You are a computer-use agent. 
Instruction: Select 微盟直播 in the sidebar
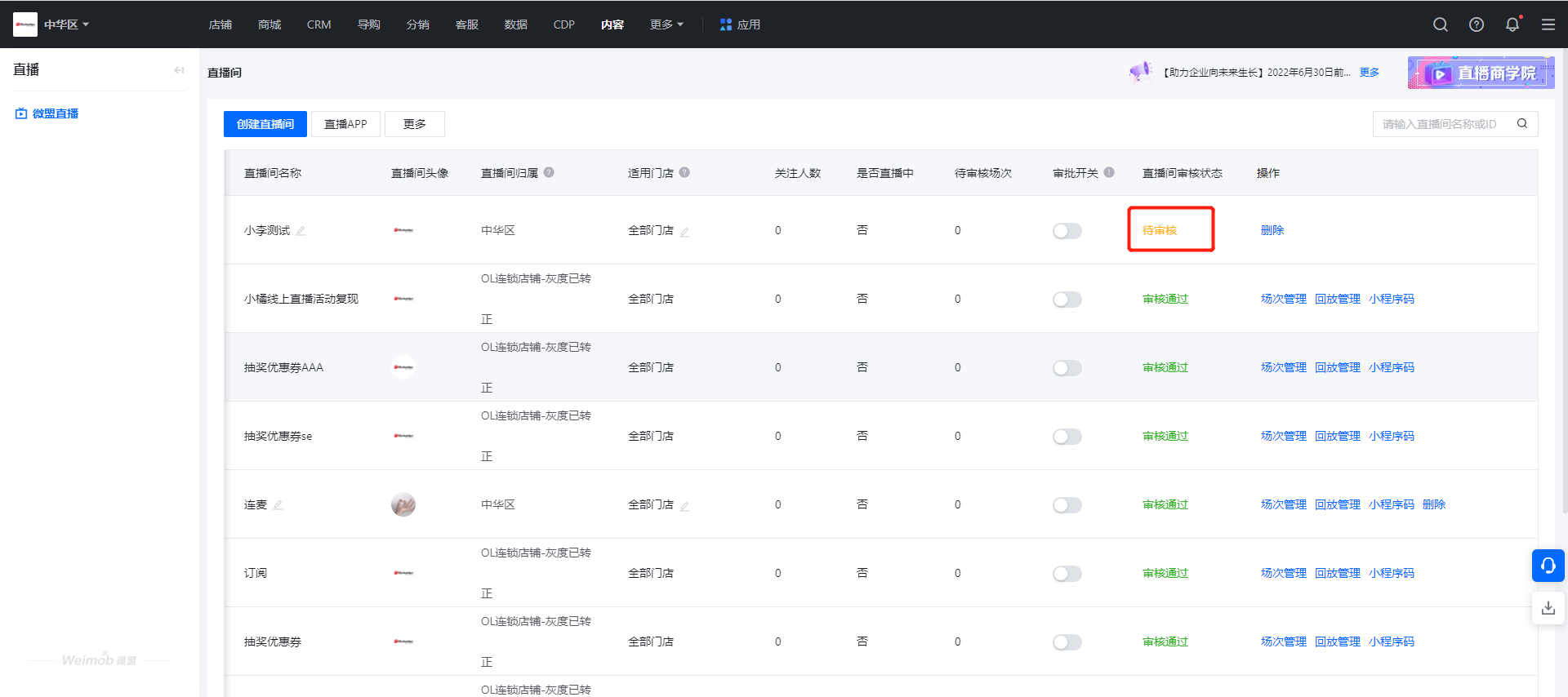coord(47,113)
